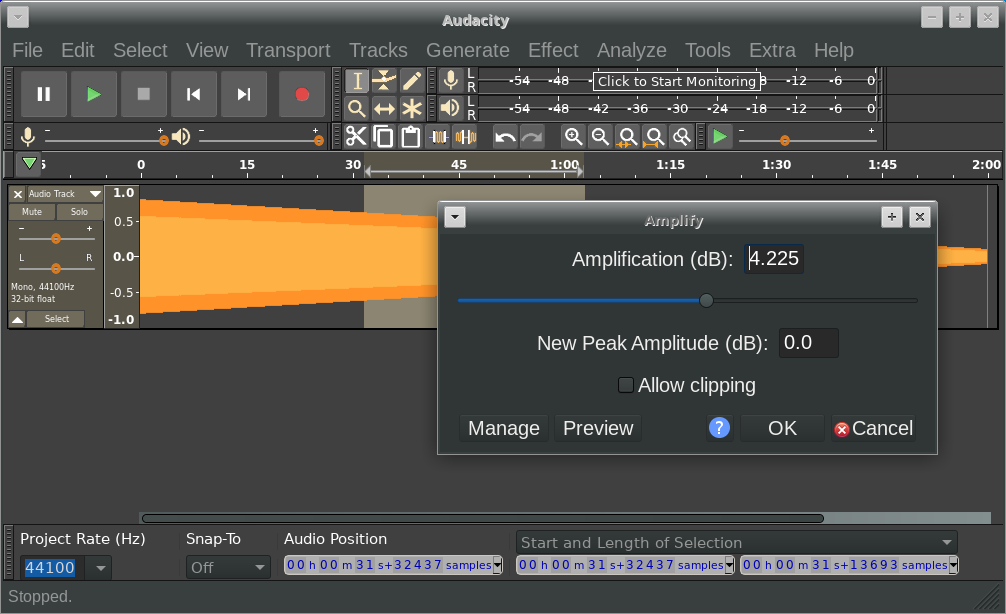Click the Record button

coord(303,93)
